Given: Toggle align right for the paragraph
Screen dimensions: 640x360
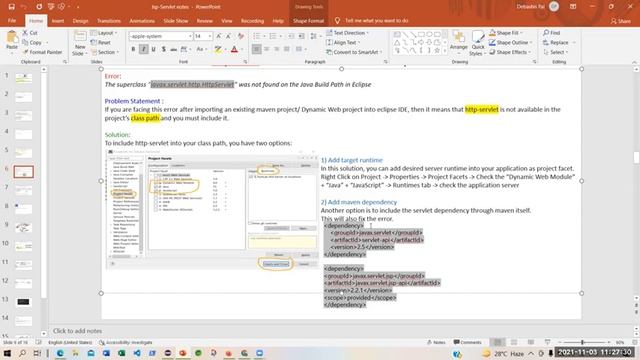Looking at the screenshot, I should 277,49.
